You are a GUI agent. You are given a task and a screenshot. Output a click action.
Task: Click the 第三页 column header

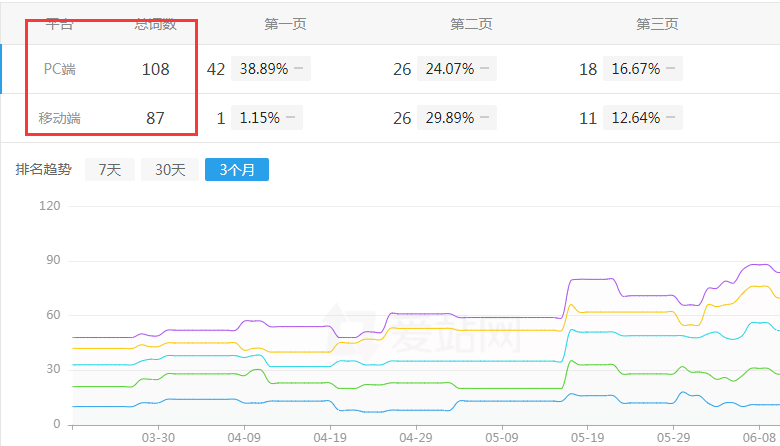click(657, 24)
